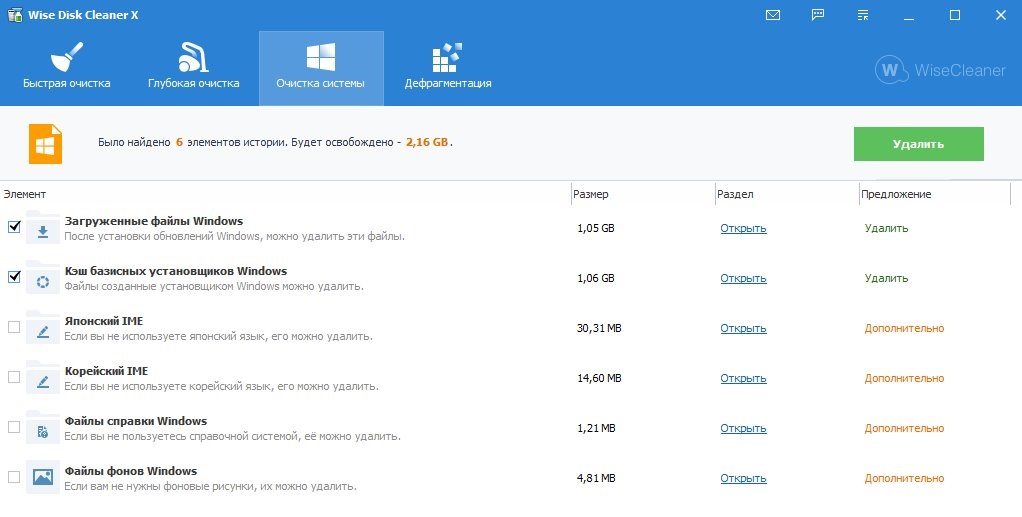Image resolution: width=1022 pixels, height=517 pixels.
Task: Check the Японский IME checkbox
Action: 14,327
